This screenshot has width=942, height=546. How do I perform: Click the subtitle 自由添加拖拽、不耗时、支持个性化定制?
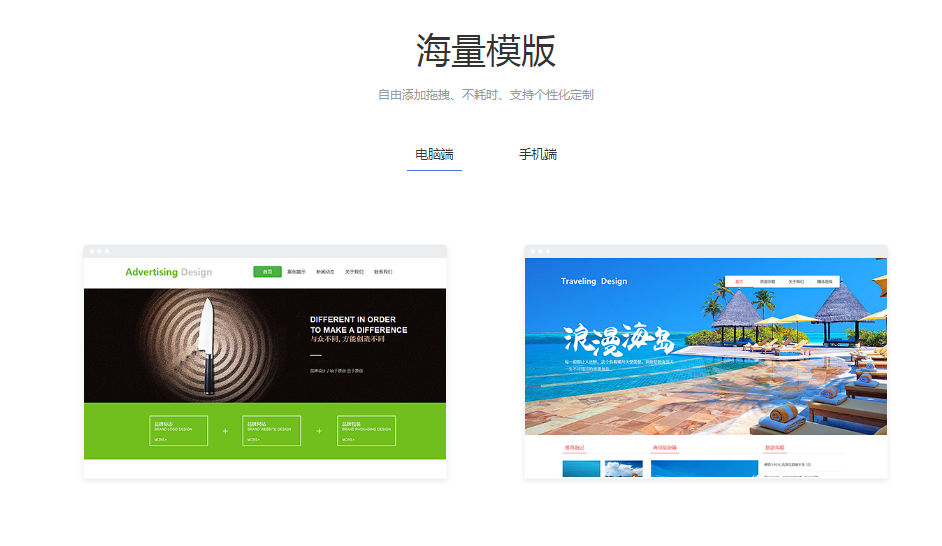tap(485, 95)
